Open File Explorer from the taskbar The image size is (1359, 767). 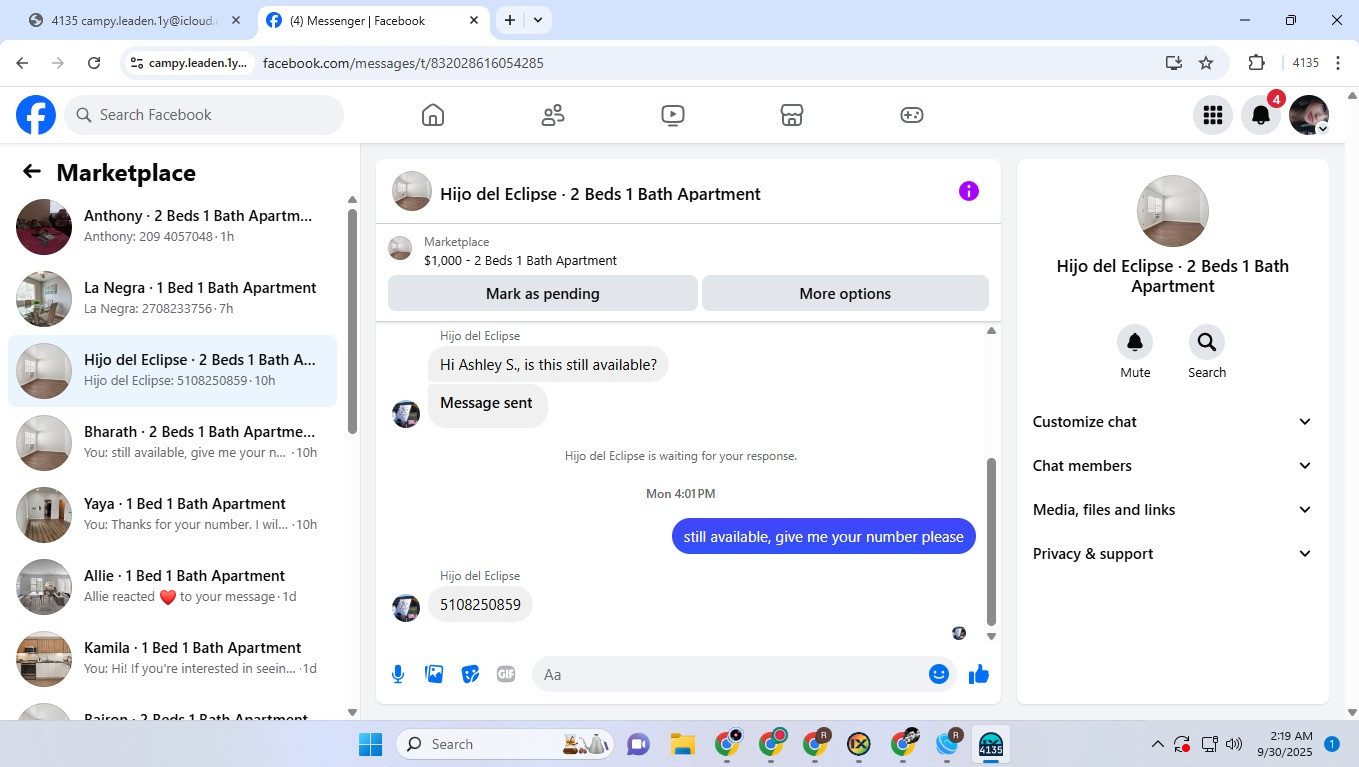[683, 744]
